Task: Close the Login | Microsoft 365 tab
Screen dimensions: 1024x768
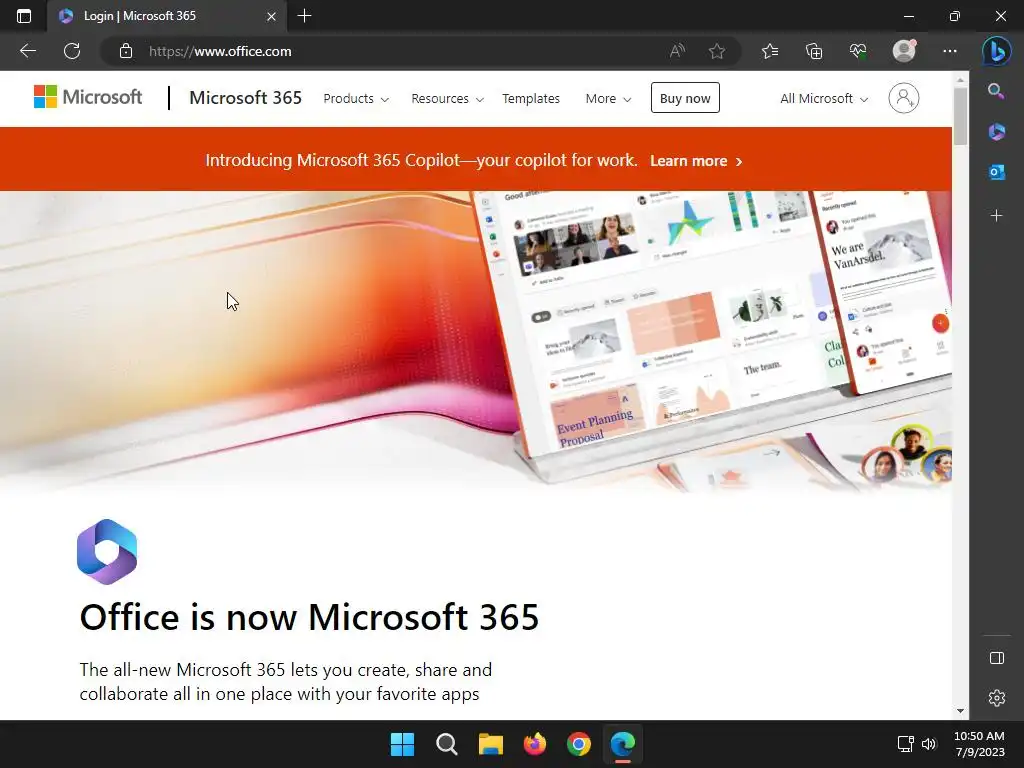Action: 271,16
